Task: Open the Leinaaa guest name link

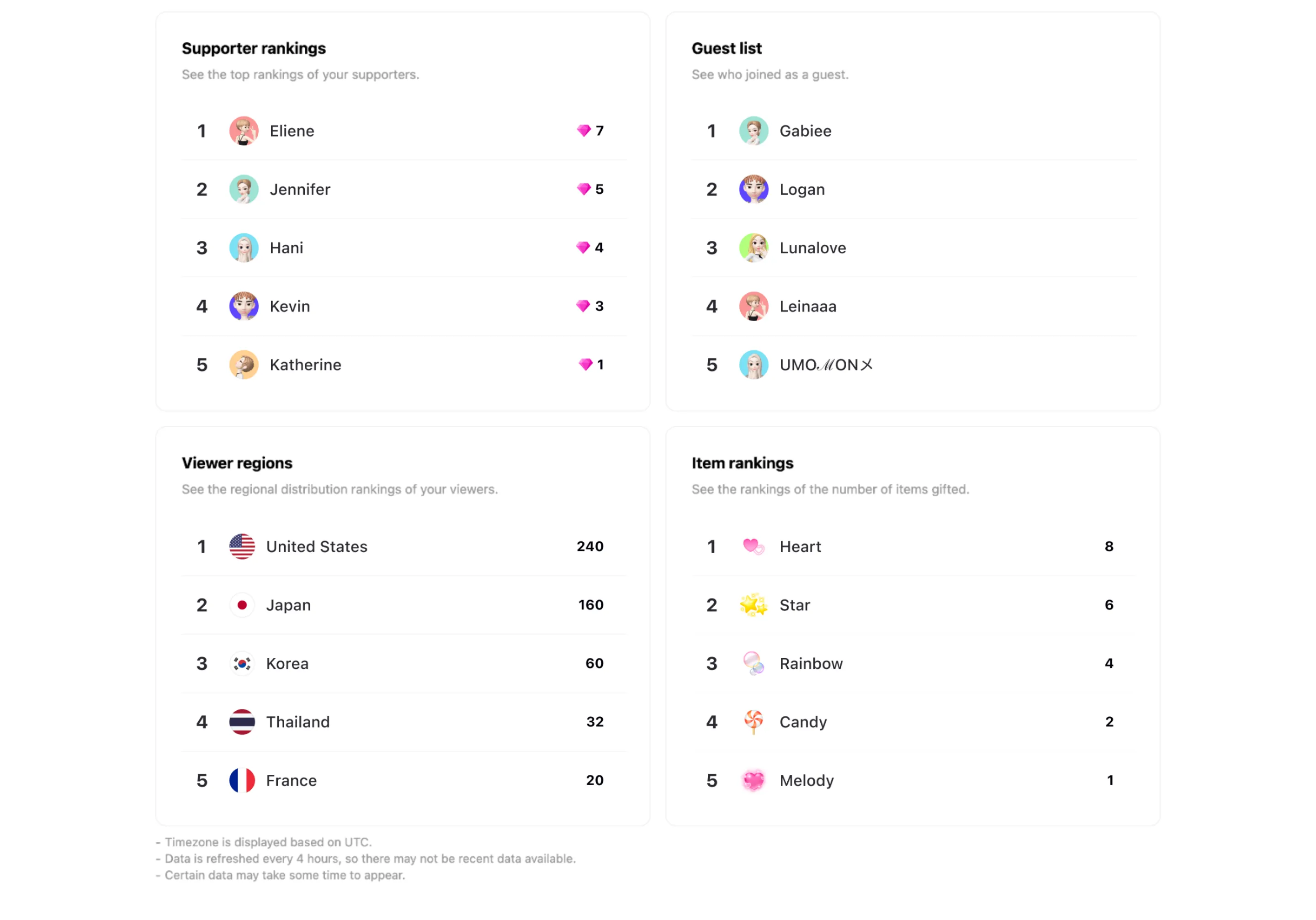Action: pyautogui.click(x=807, y=307)
